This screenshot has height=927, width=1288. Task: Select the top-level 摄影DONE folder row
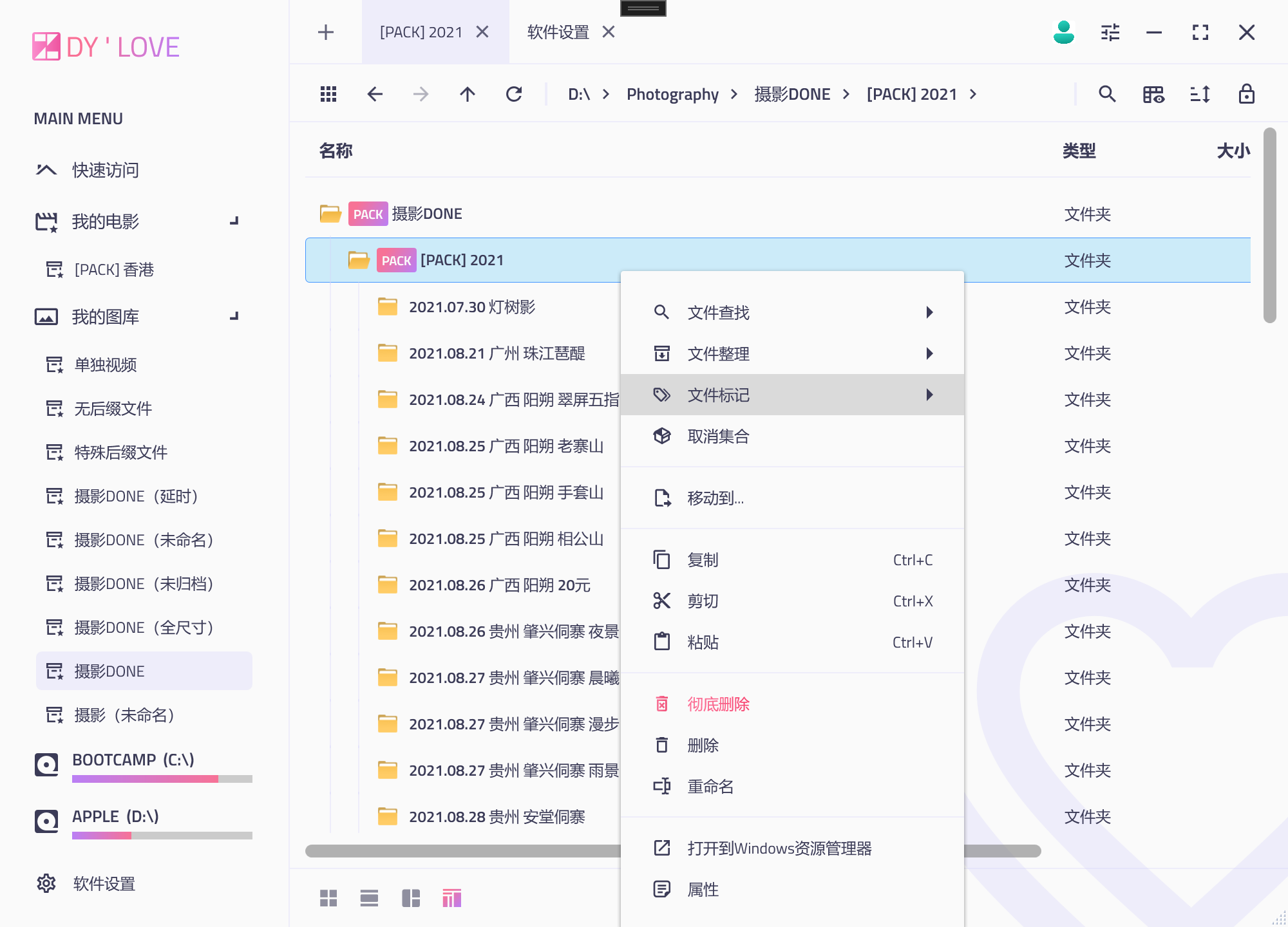click(778, 214)
